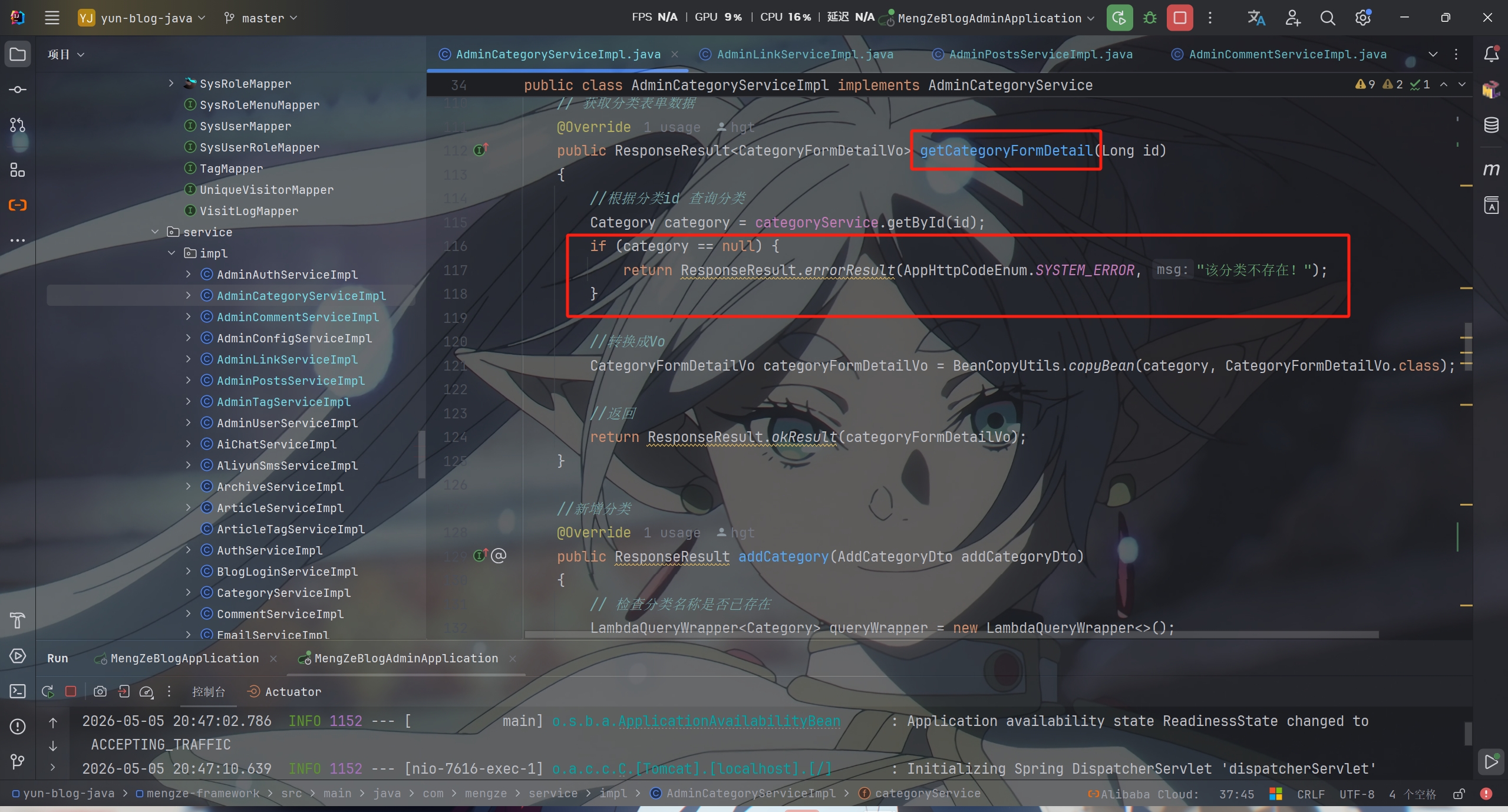
Task: Rerun application in Run panel
Action: coord(48,691)
